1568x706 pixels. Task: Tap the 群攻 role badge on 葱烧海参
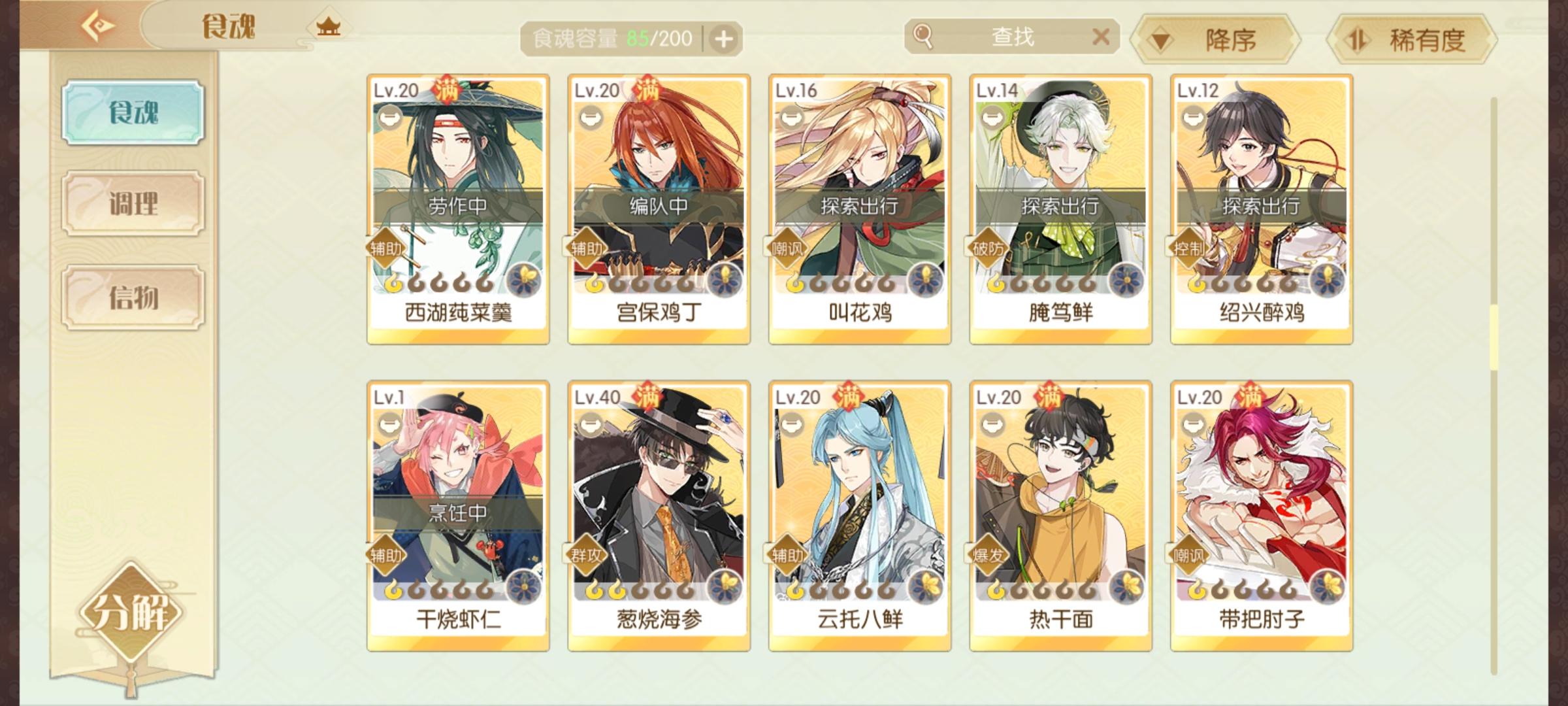click(586, 555)
